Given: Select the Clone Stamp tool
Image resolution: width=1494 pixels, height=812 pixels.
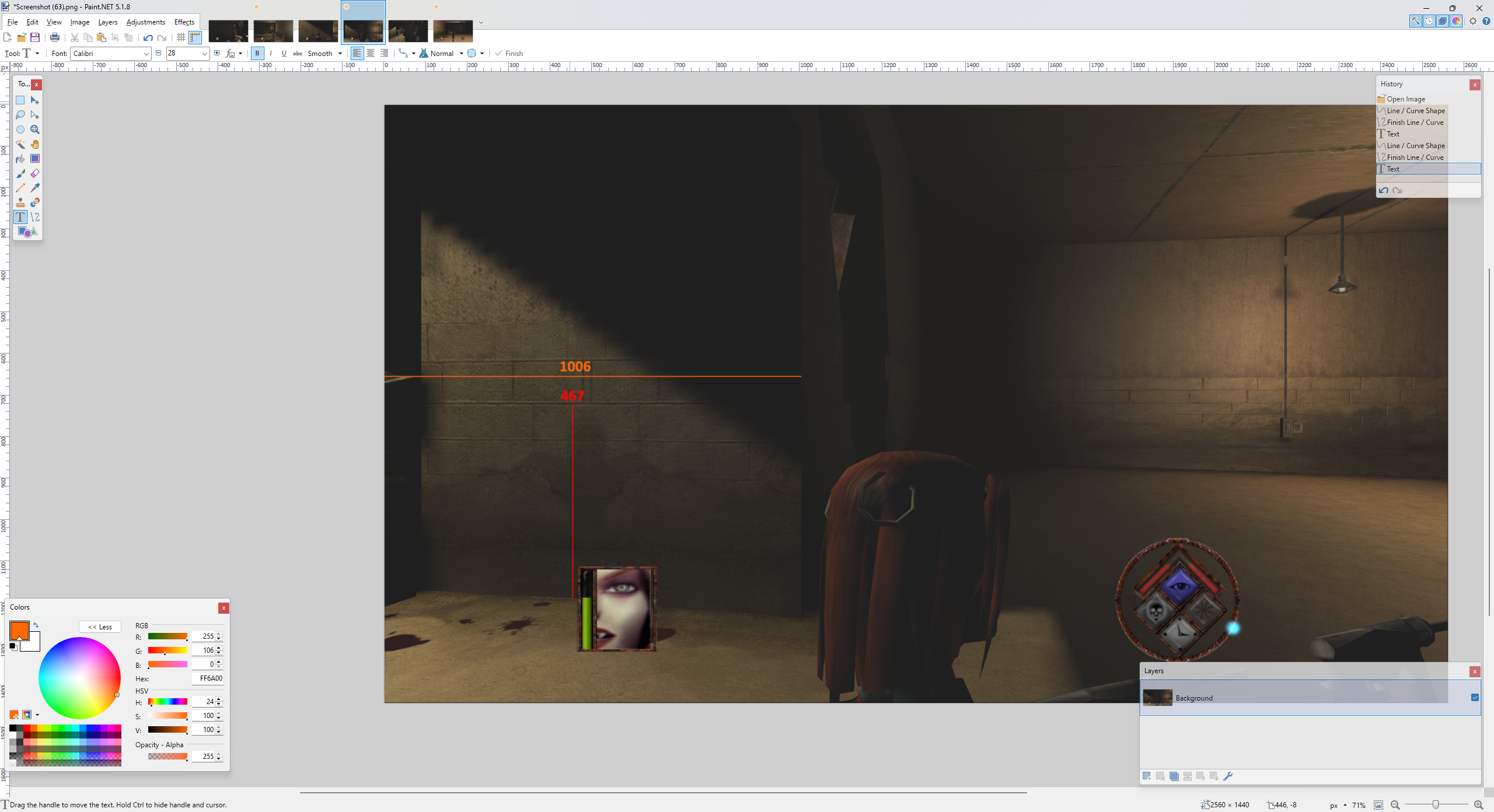Looking at the screenshot, I should [x=20, y=202].
